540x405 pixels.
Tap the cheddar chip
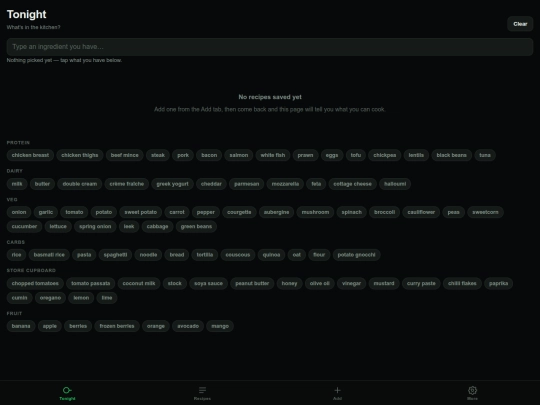(x=211, y=184)
